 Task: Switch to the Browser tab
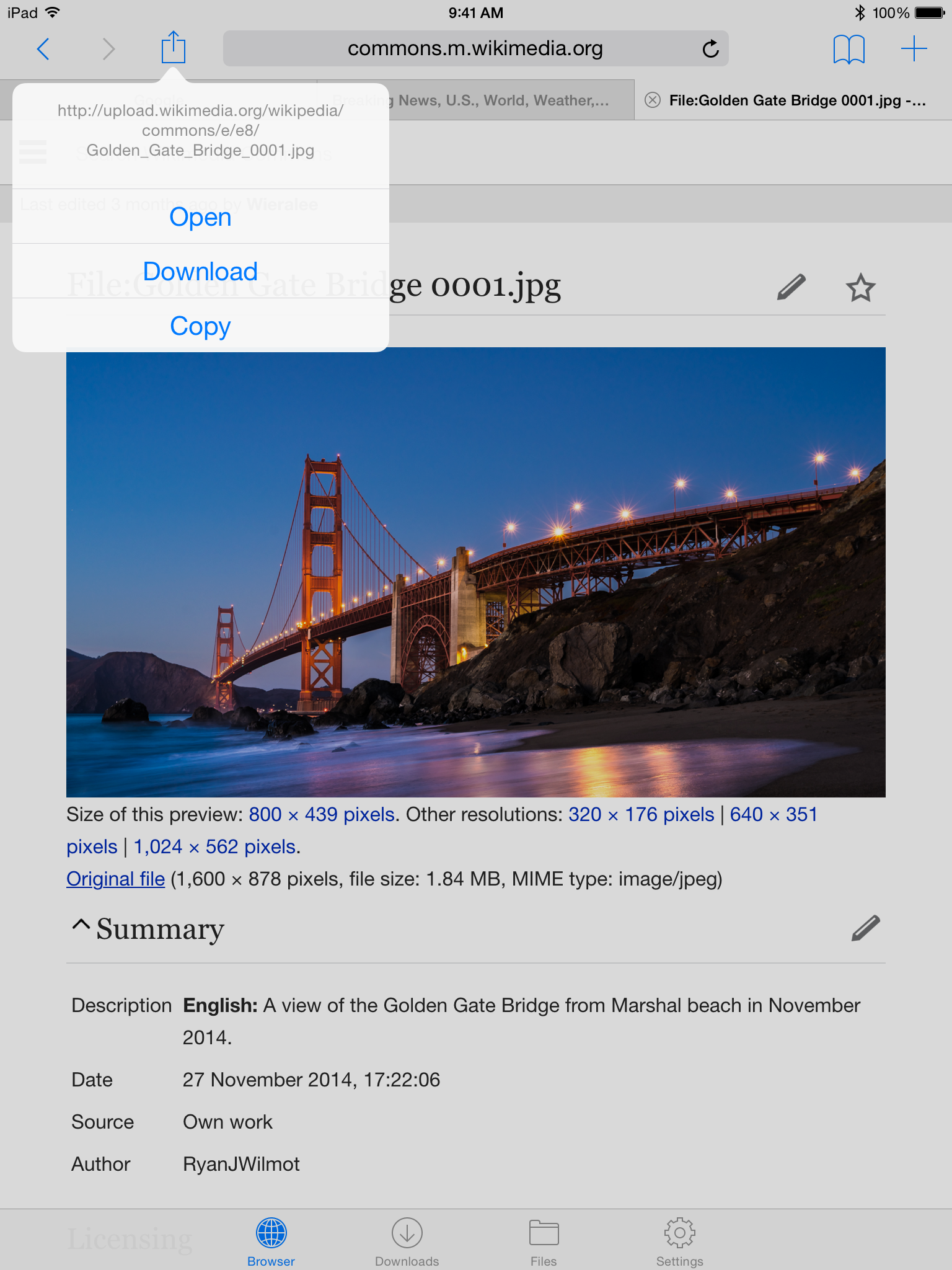click(271, 1242)
